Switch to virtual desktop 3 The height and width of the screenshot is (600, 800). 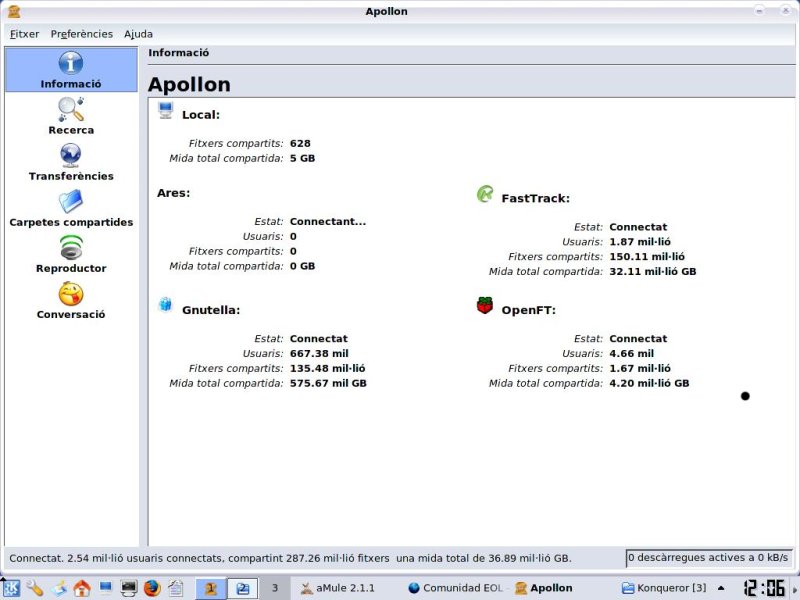[x=274, y=588]
